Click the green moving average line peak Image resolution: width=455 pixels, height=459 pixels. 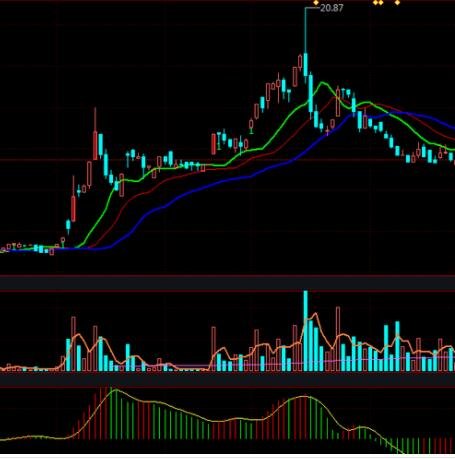(x=322, y=83)
